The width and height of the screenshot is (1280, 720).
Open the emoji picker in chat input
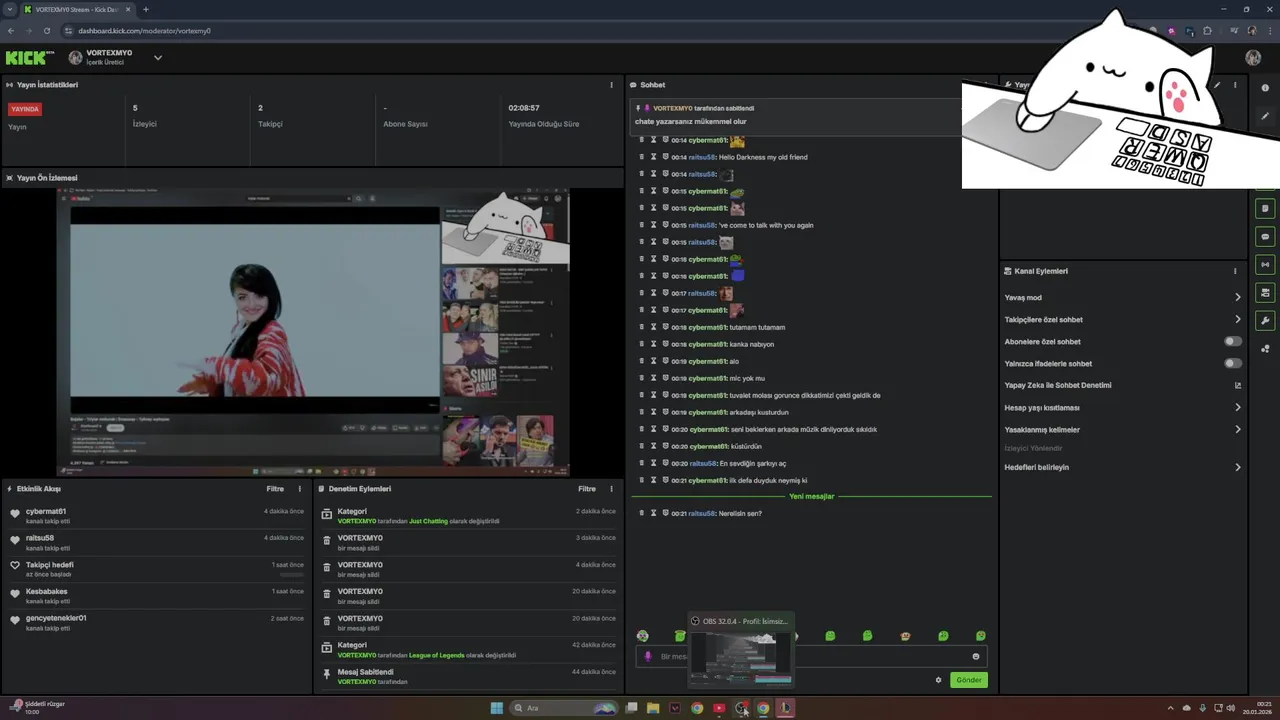[976, 657]
